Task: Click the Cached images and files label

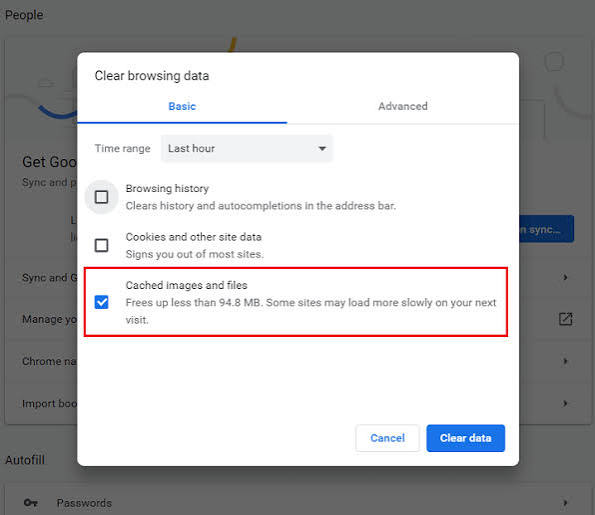Action: tap(186, 285)
